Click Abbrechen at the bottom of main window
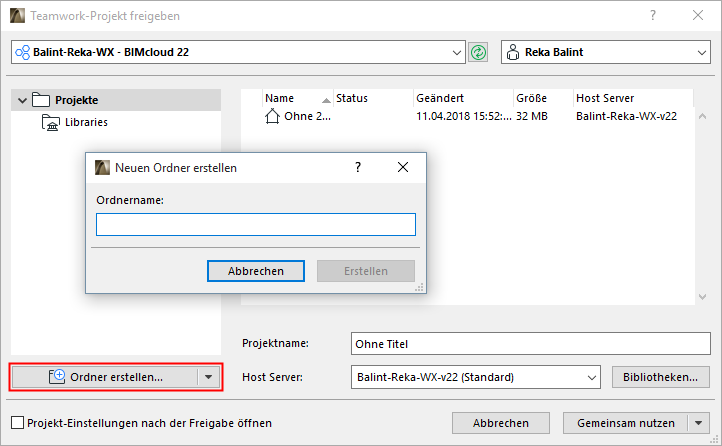722x446 pixels. point(501,423)
